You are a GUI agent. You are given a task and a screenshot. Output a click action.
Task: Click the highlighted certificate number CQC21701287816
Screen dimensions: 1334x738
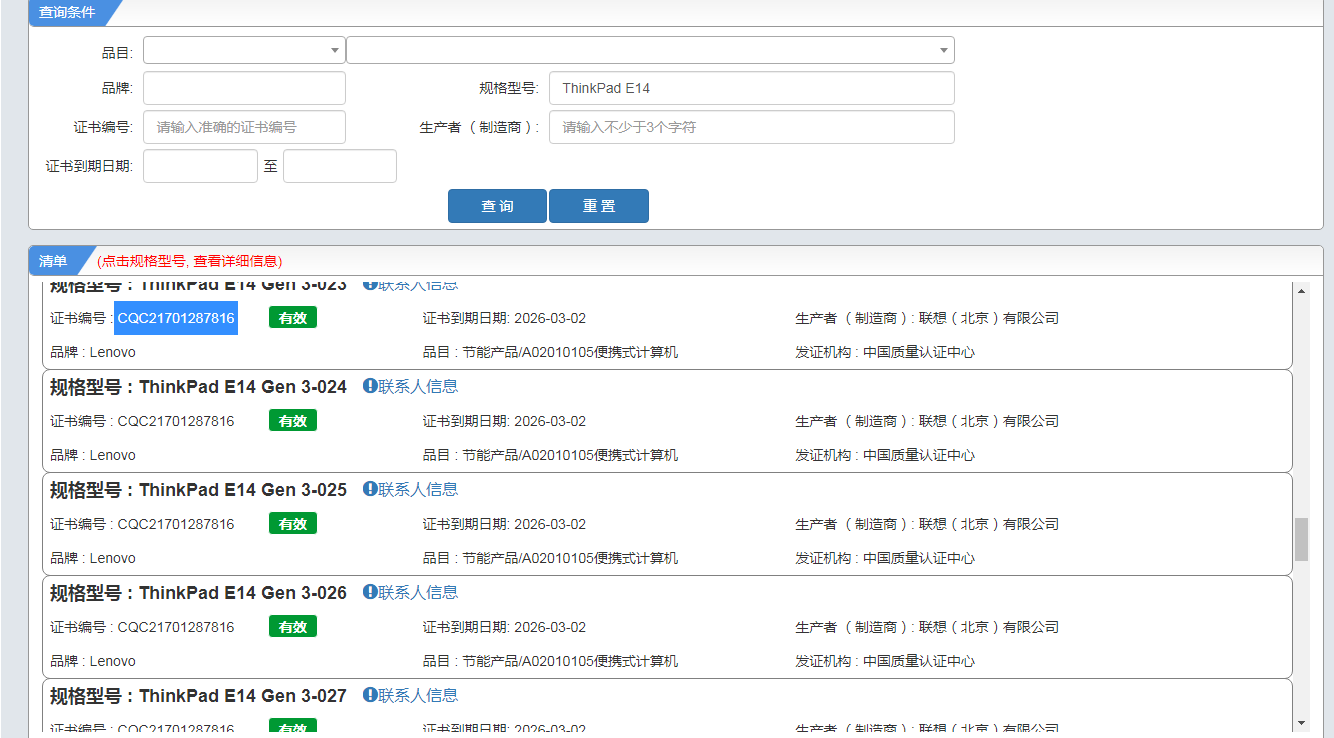click(176, 318)
